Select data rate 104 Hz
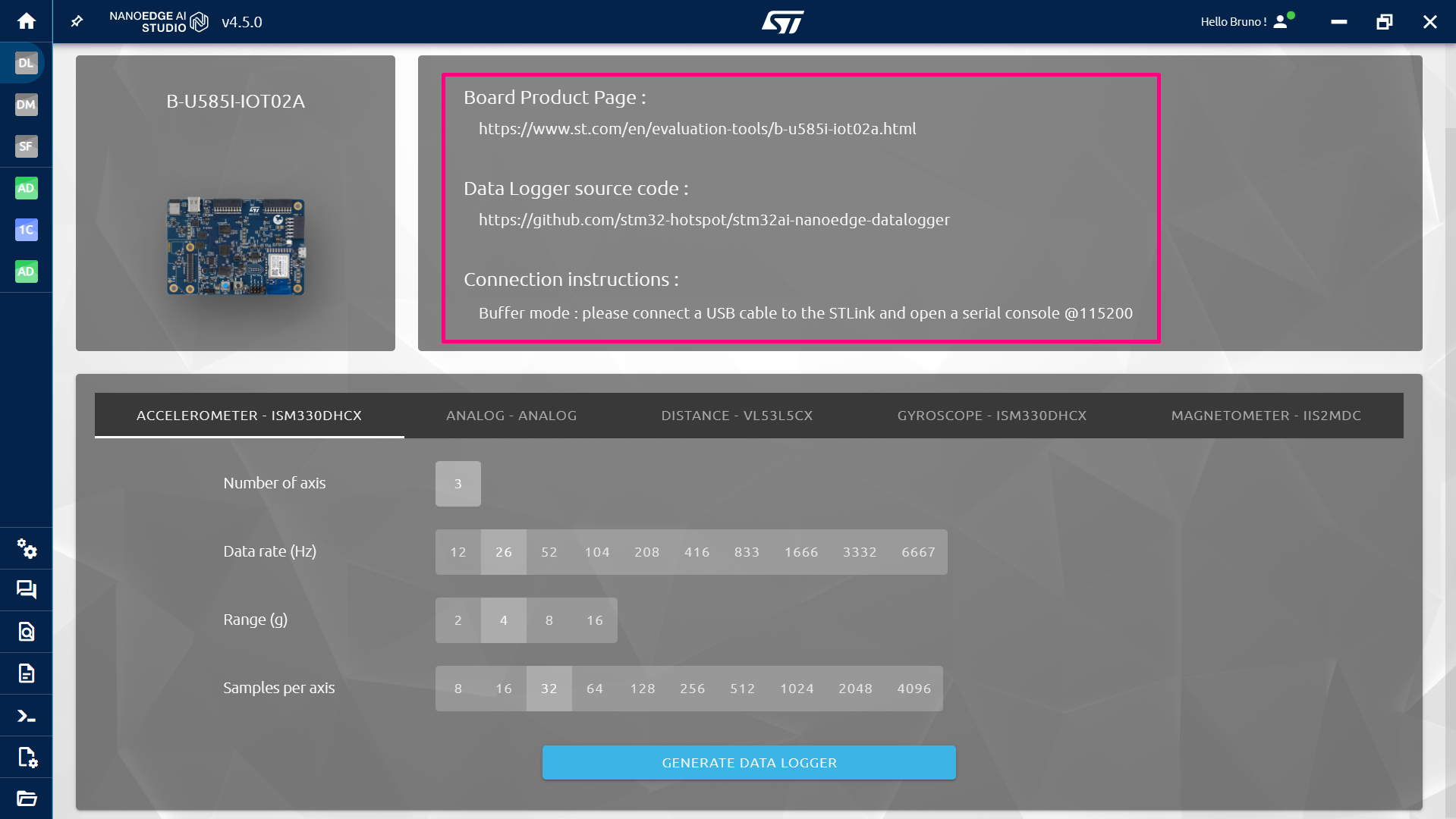This screenshot has width=1456, height=819. coord(596,551)
